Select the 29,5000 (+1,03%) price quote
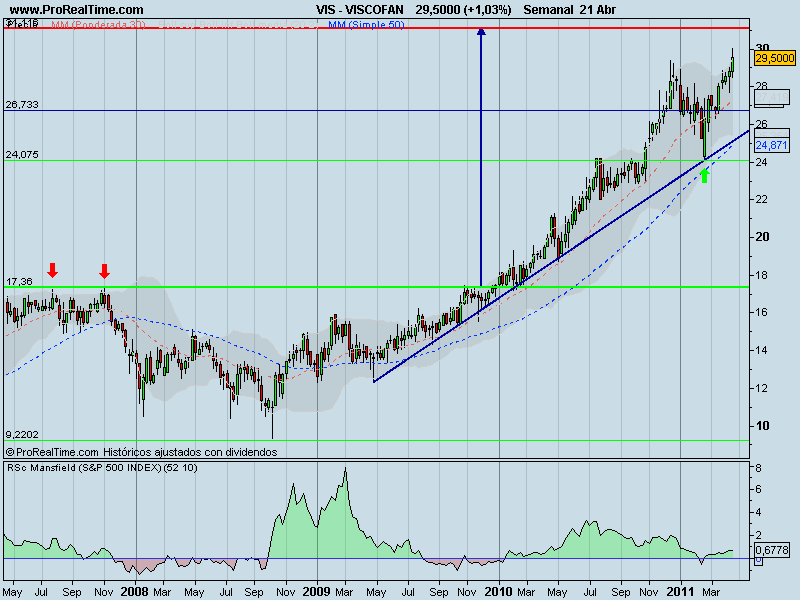Viewport: 800px width, 600px height. tap(463, 9)
